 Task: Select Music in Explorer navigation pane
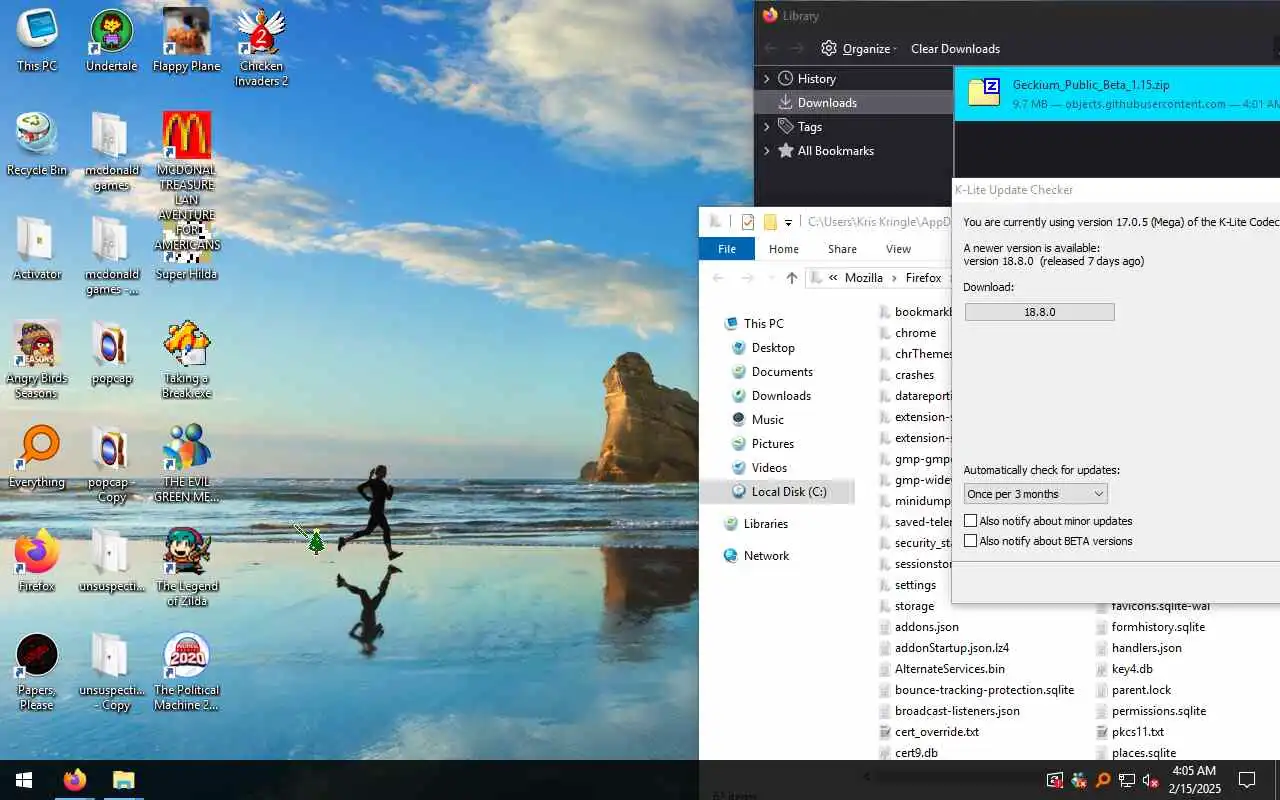767,419
